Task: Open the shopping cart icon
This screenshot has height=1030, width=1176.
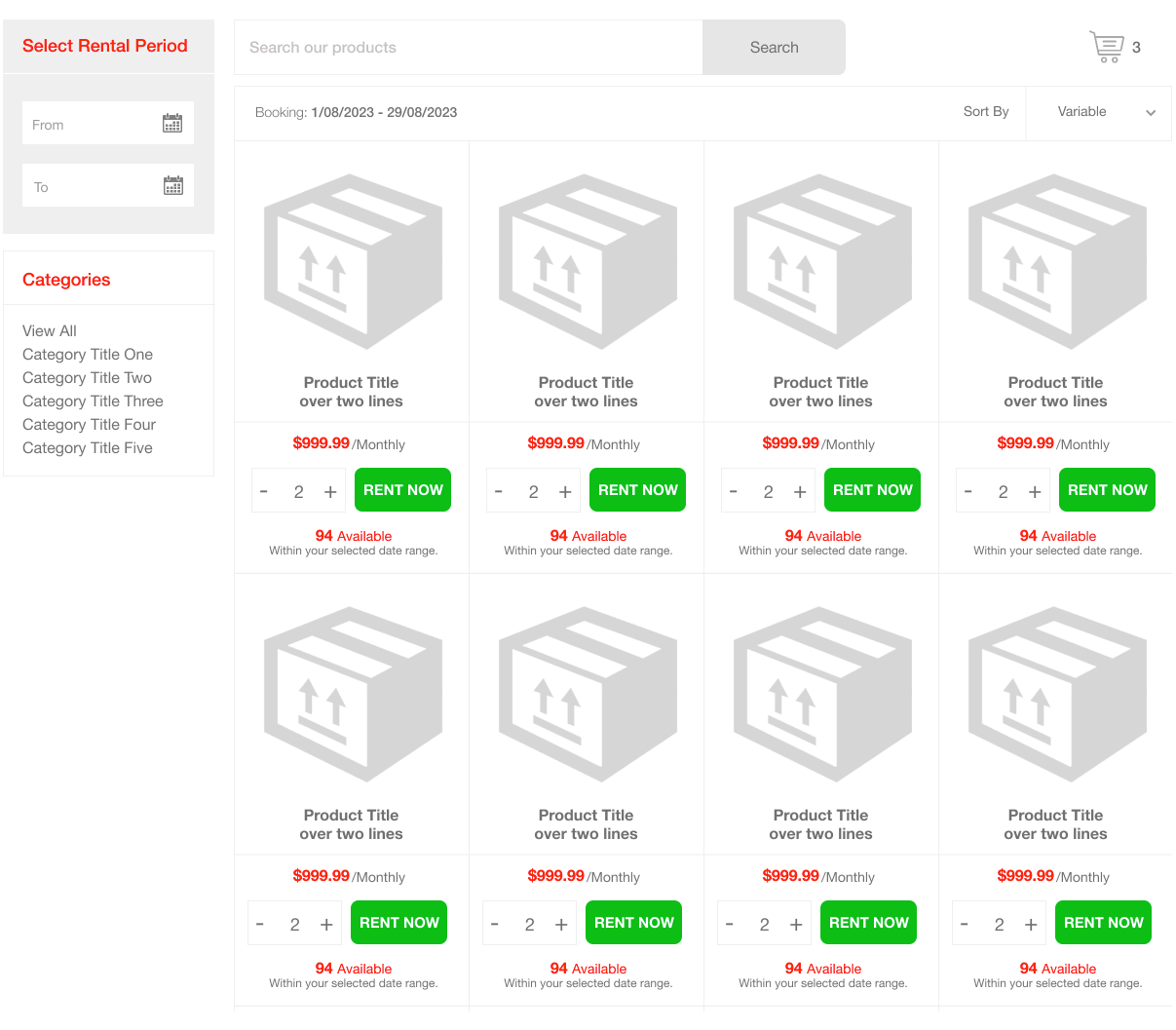Action: click(1106, 47)
